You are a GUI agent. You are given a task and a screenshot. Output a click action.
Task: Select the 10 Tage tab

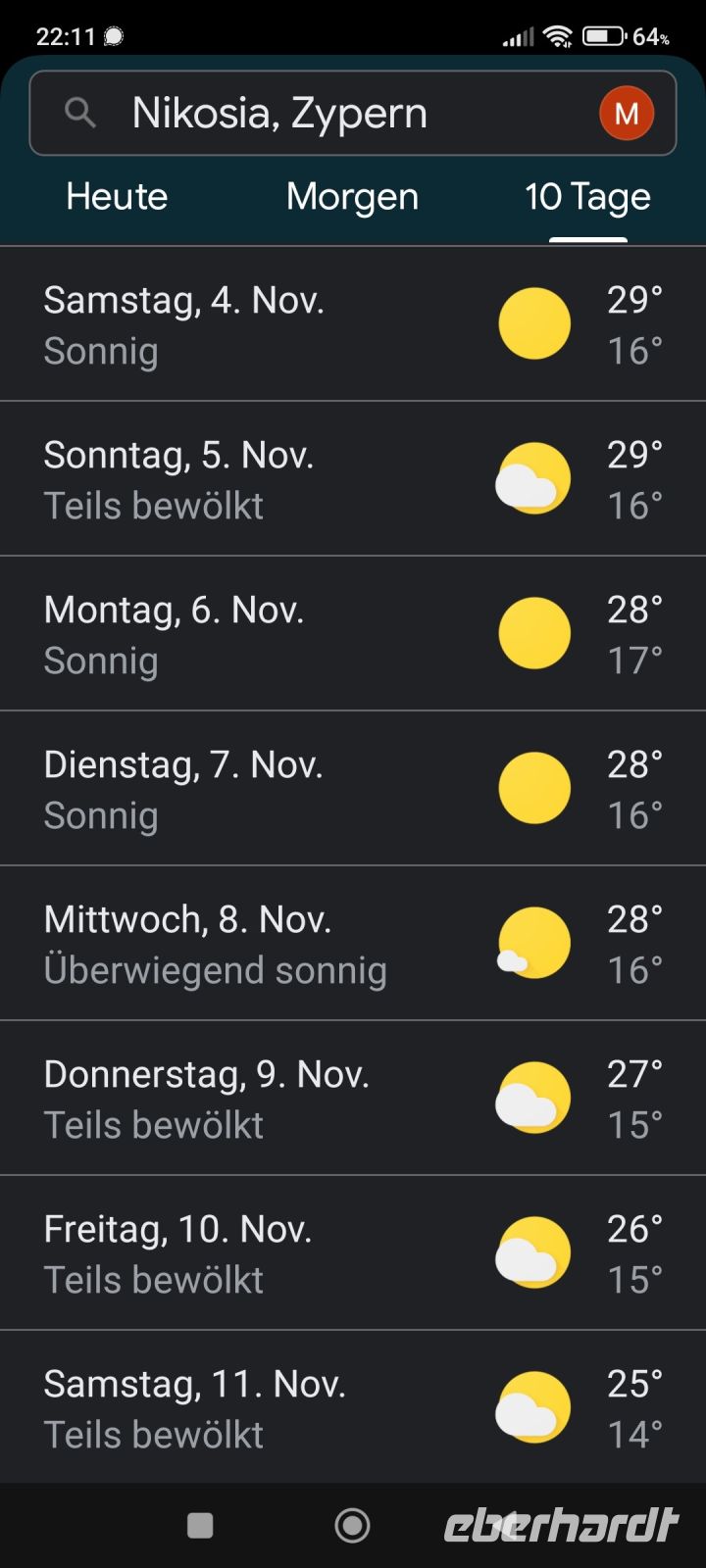click(x=587, y=197)
